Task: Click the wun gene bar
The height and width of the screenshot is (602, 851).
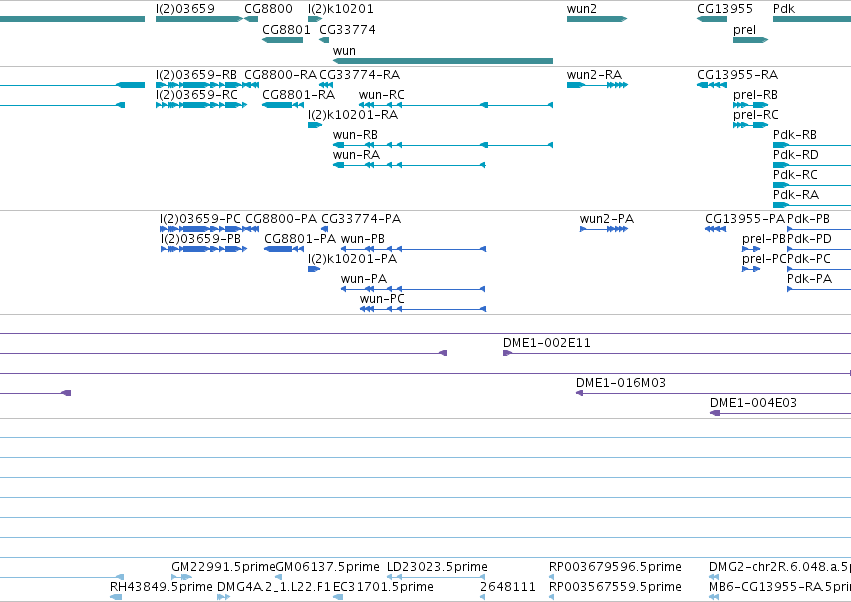Action: 443,61
